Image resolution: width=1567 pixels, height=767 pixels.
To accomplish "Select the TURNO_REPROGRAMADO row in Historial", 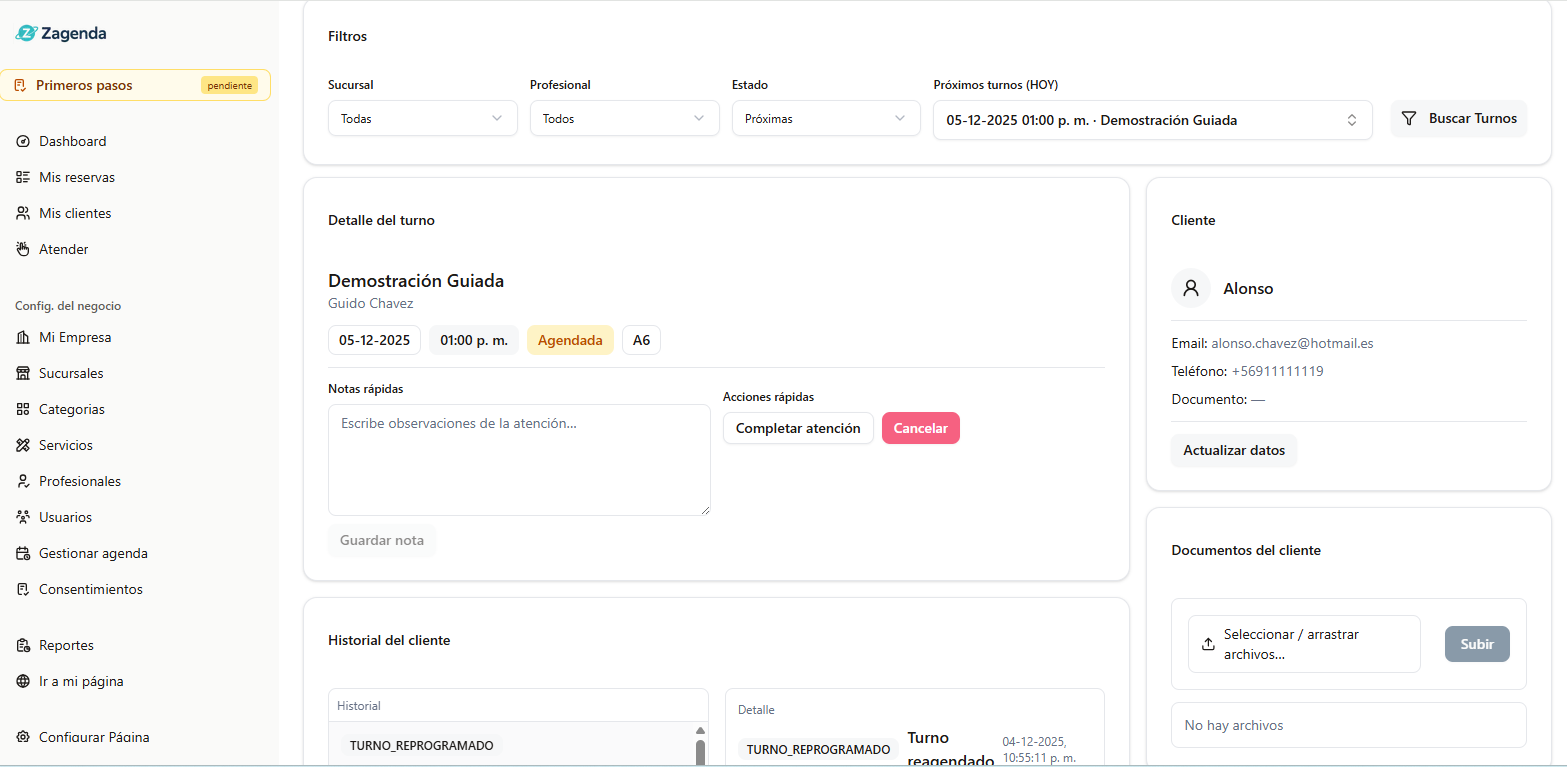I will pyautogui.click(x=510, y=746).
